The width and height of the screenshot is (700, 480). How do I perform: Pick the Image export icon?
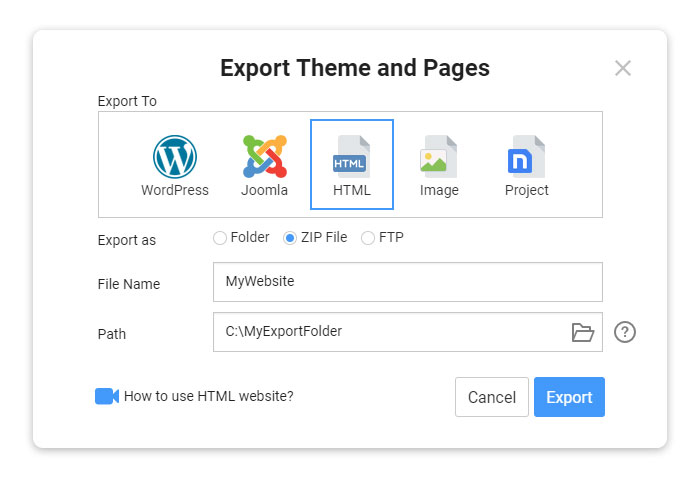click(x=438, y=156)
